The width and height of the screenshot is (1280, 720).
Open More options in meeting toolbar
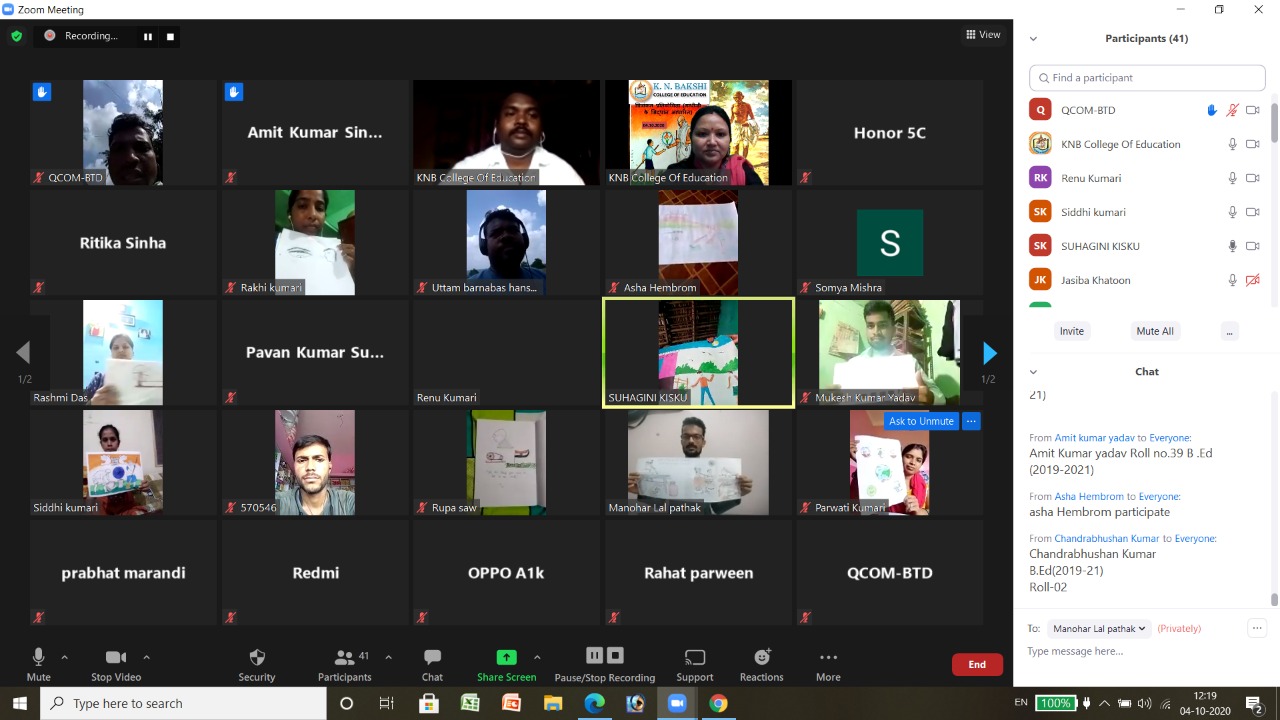coord(828,658)
